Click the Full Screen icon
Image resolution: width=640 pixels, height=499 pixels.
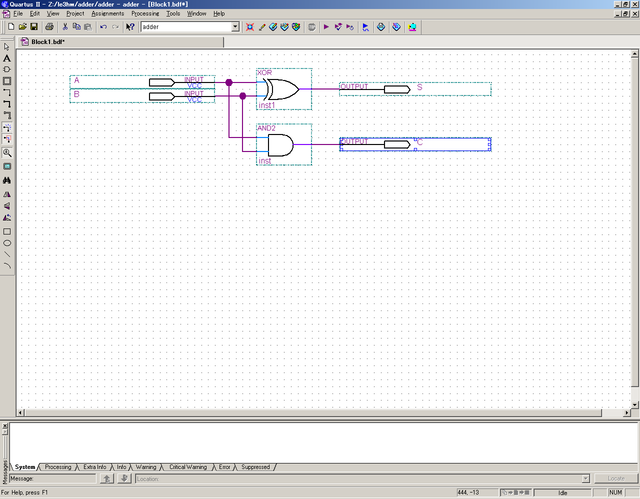coord(7,166)
